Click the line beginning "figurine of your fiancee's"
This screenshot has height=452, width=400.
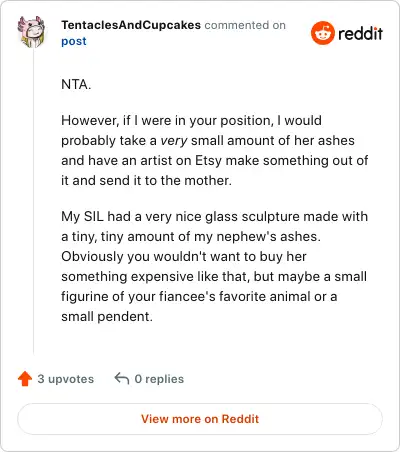point(199,297)
